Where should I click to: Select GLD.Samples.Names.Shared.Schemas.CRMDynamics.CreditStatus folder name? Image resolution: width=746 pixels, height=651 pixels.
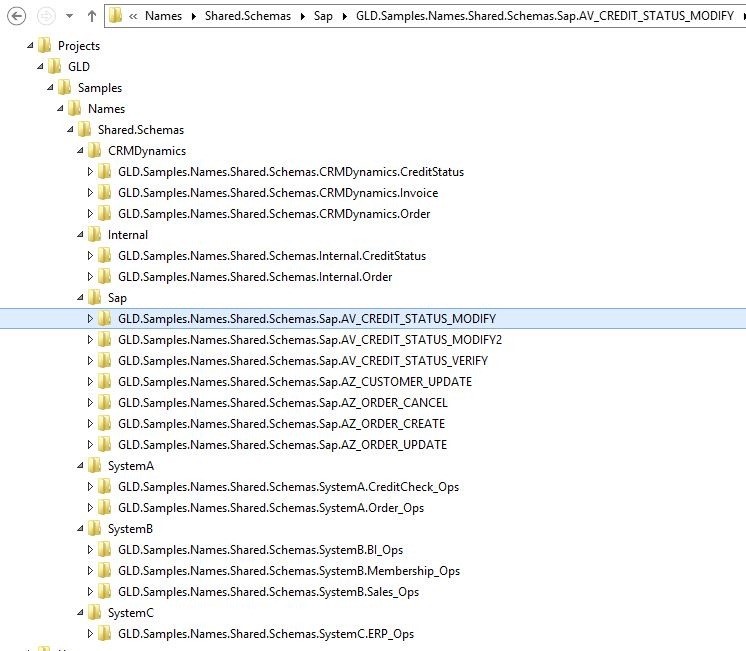coord(291,172)
